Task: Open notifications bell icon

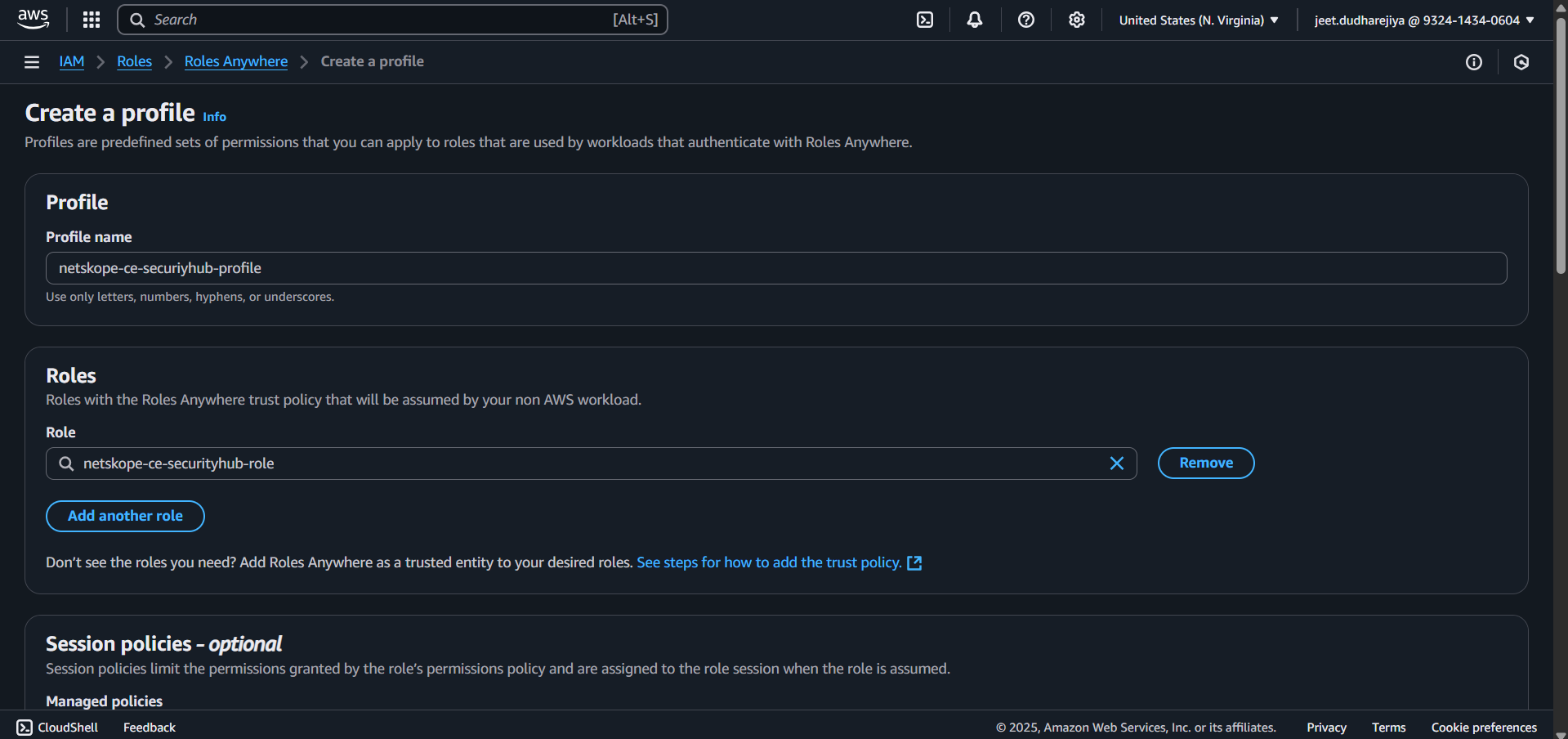Action: pyautogui.click(x=975, y=20)
